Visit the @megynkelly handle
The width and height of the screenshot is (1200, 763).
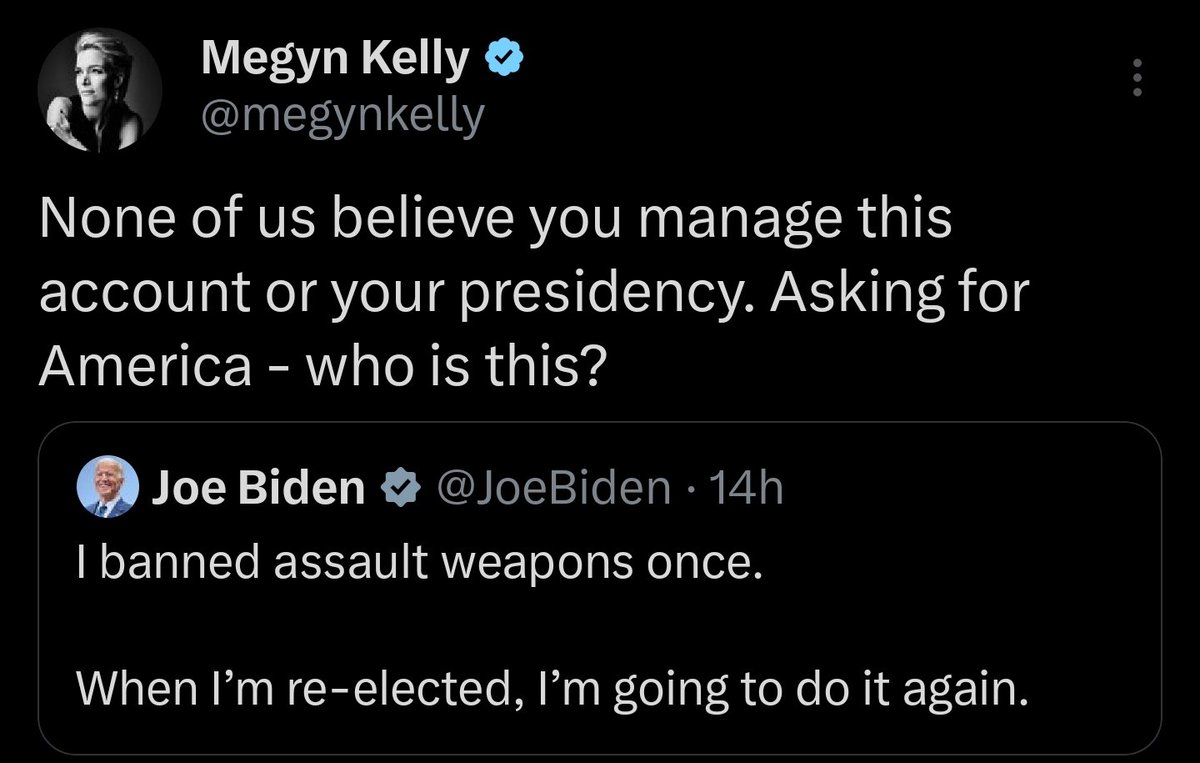pos(342,117)
